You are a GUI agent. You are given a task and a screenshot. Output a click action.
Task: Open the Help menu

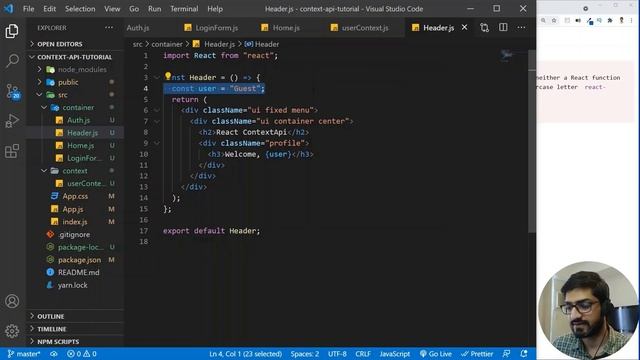coord(215,9)
